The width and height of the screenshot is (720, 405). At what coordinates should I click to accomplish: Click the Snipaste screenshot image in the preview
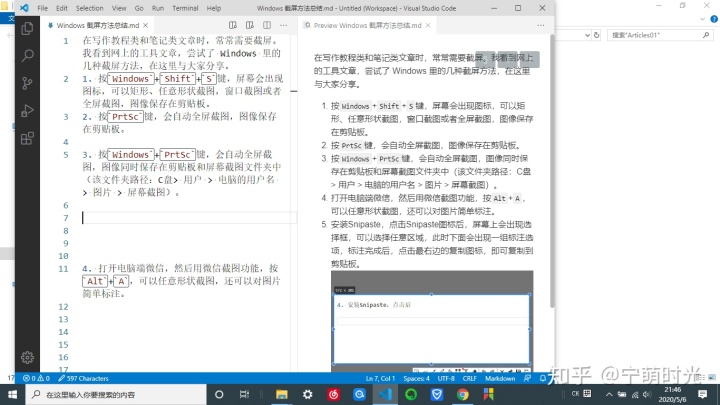pos(432,321)
